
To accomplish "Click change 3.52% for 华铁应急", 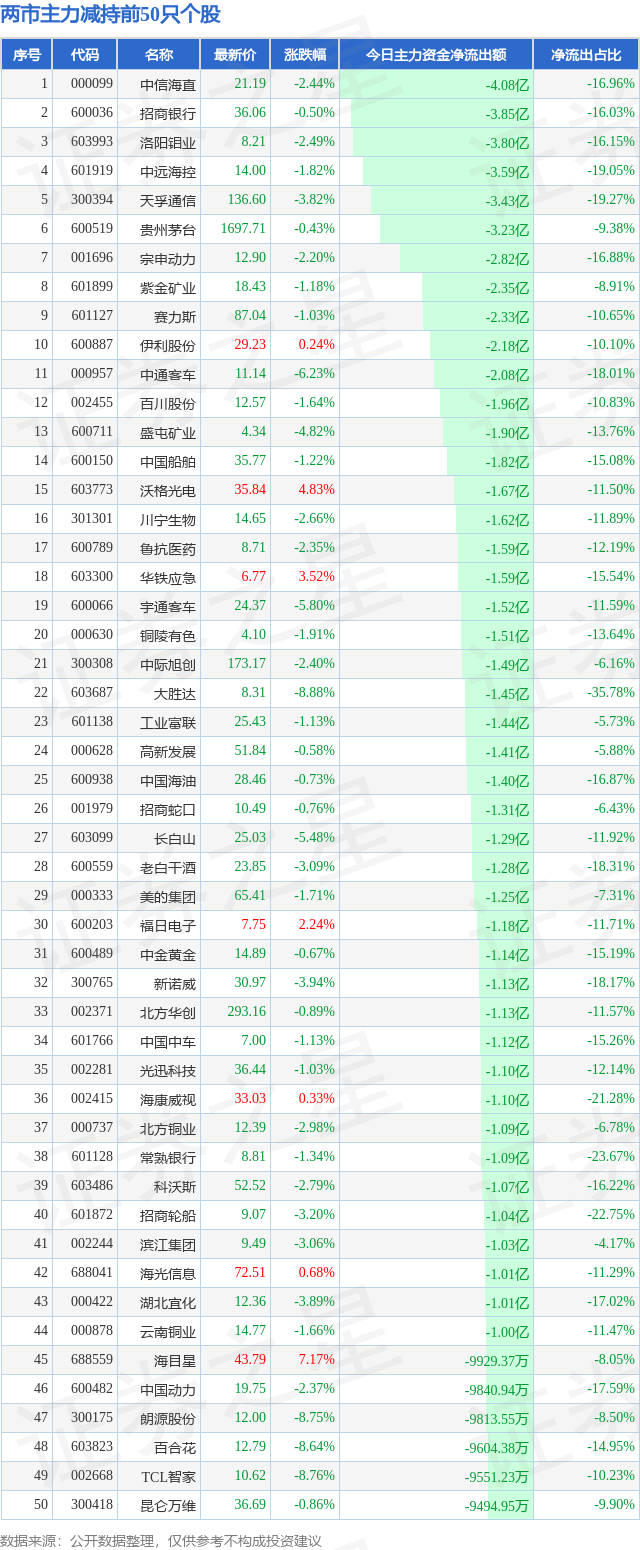I will [x=317, y=577].
